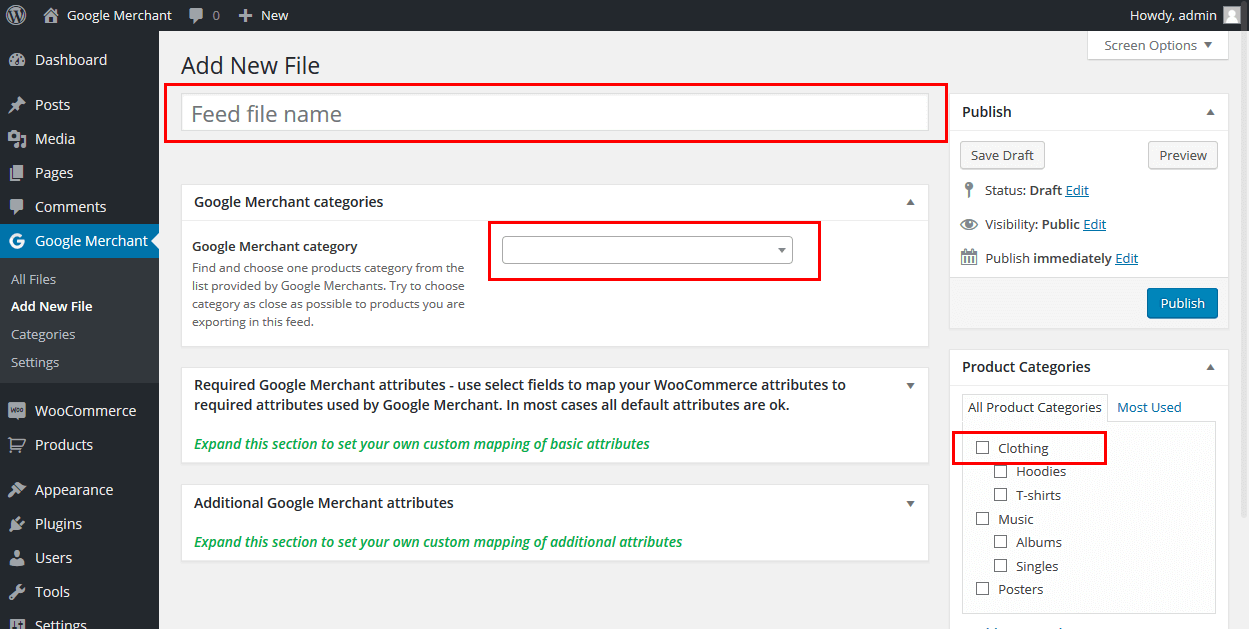The image size is (1249, 629).
Task: Click the Feed file name field
Action: point(555,113)
